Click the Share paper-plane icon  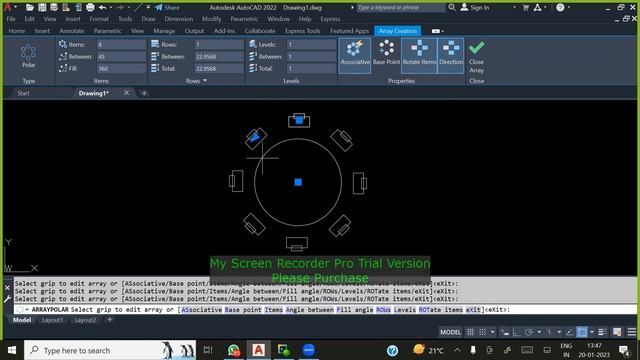159,7
